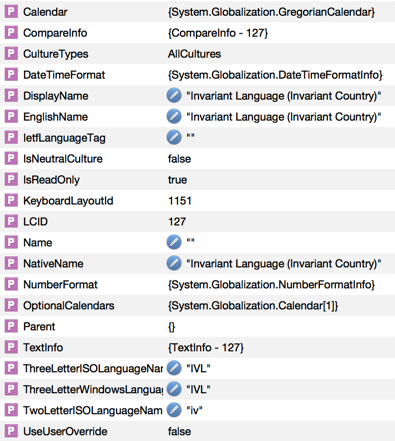The image size is (395, 441).
Task: Click the property icon beside Calendar
Action: pos(11,12)
